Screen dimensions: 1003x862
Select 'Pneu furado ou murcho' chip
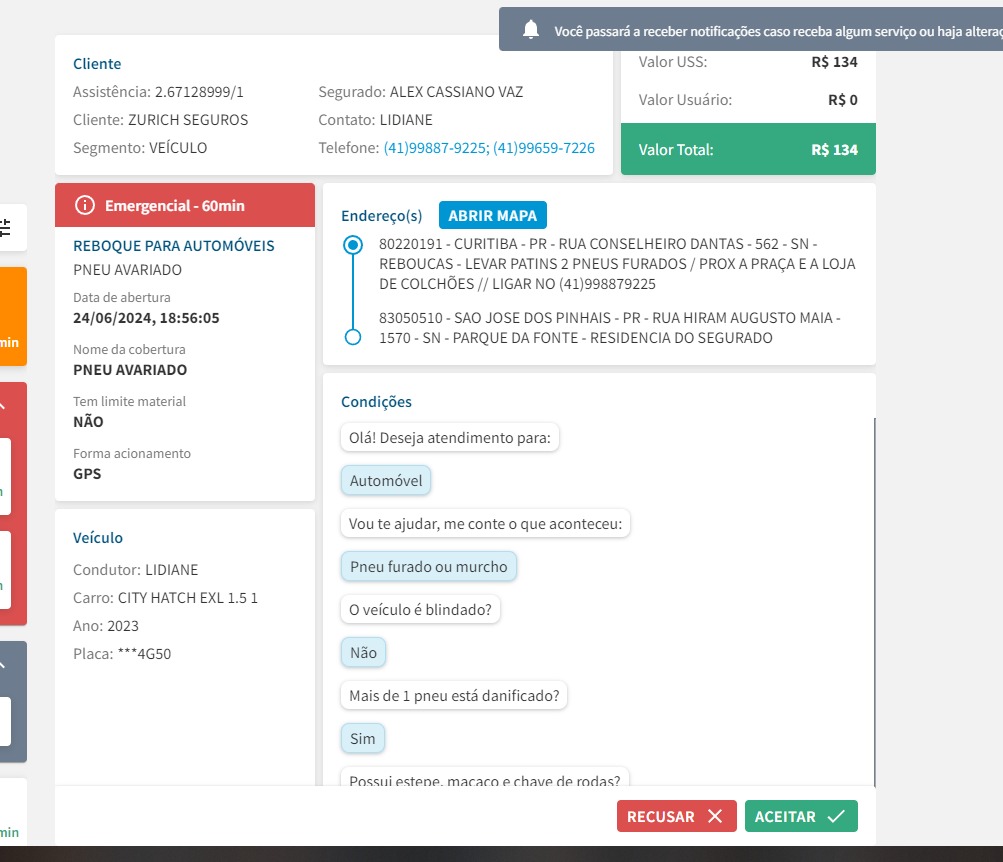pyautogui.click(x=428, y=567)
